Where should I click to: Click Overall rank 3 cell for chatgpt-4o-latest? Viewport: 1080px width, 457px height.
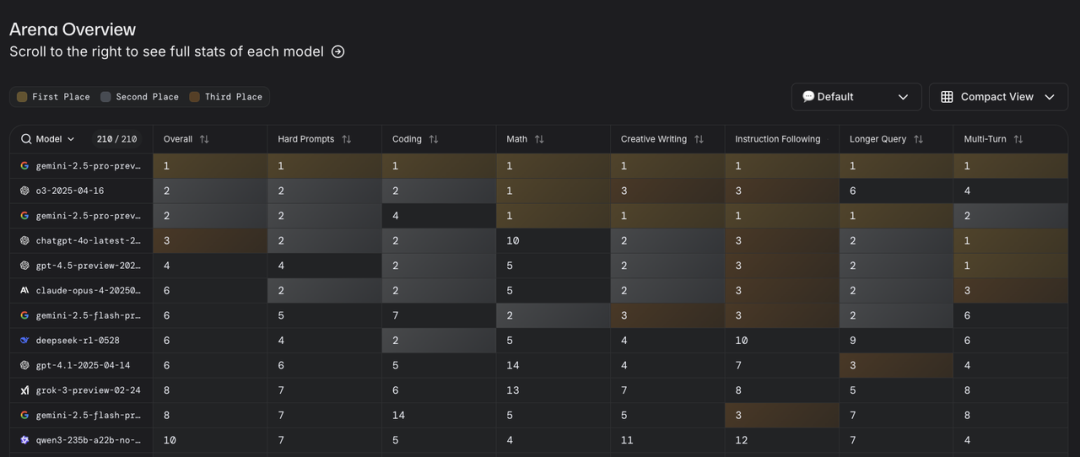(x=210, y=241)
